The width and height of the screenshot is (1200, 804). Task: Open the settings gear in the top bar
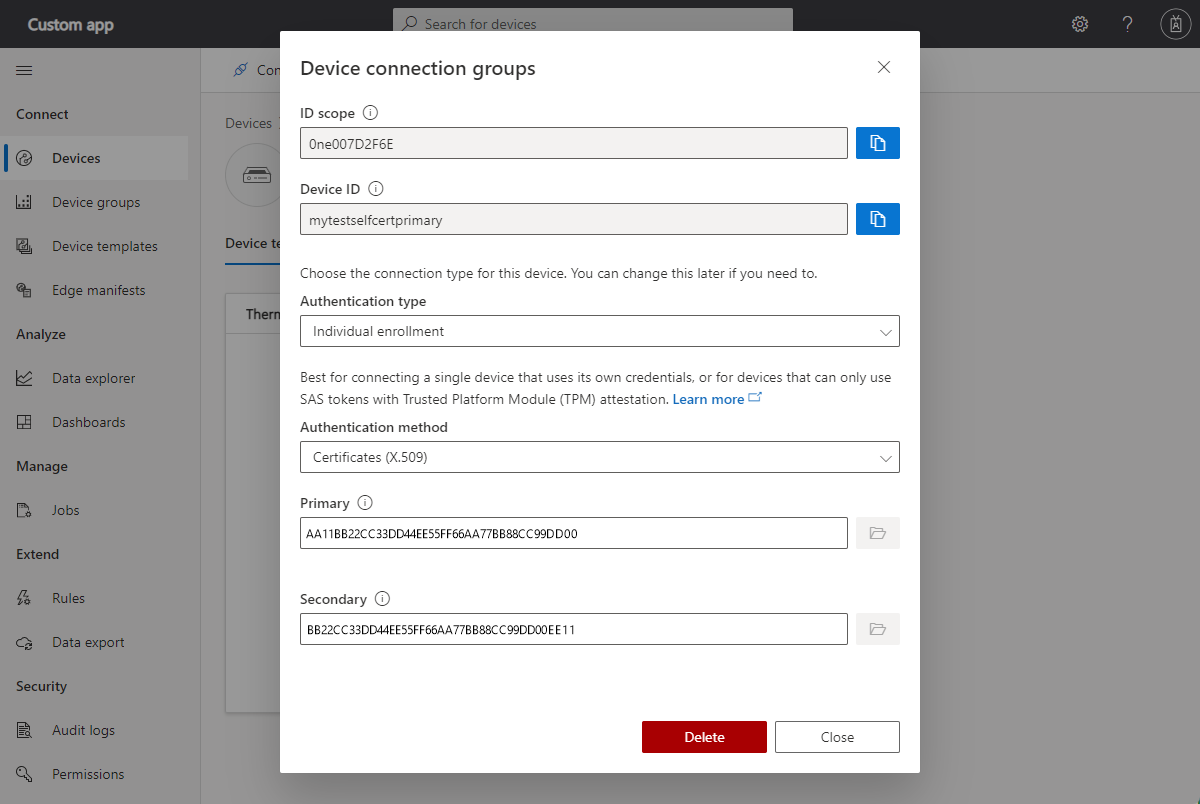[x=1079, y=23]
